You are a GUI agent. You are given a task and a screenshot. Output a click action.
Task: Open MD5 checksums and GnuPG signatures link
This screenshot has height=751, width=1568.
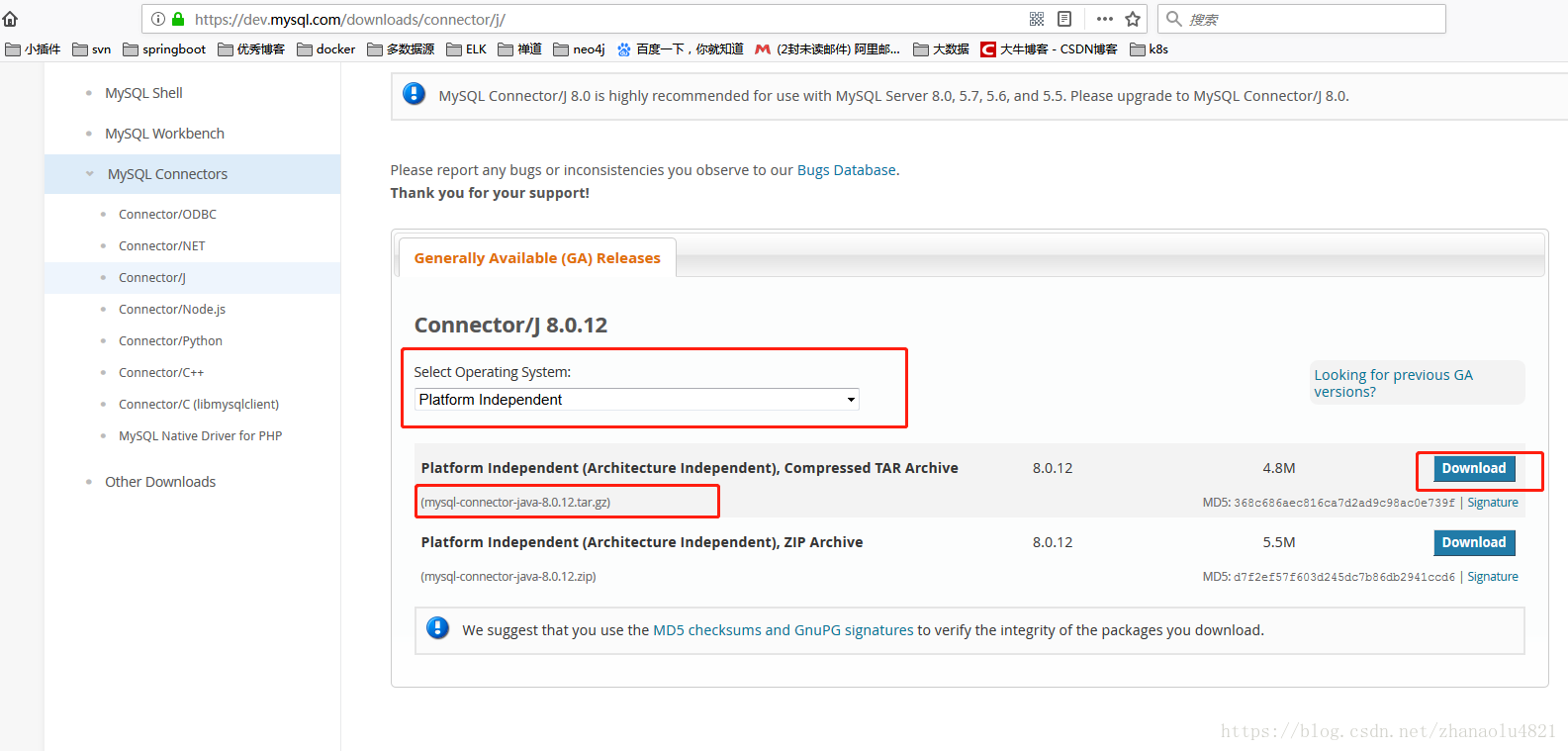[x=784, y=630]
